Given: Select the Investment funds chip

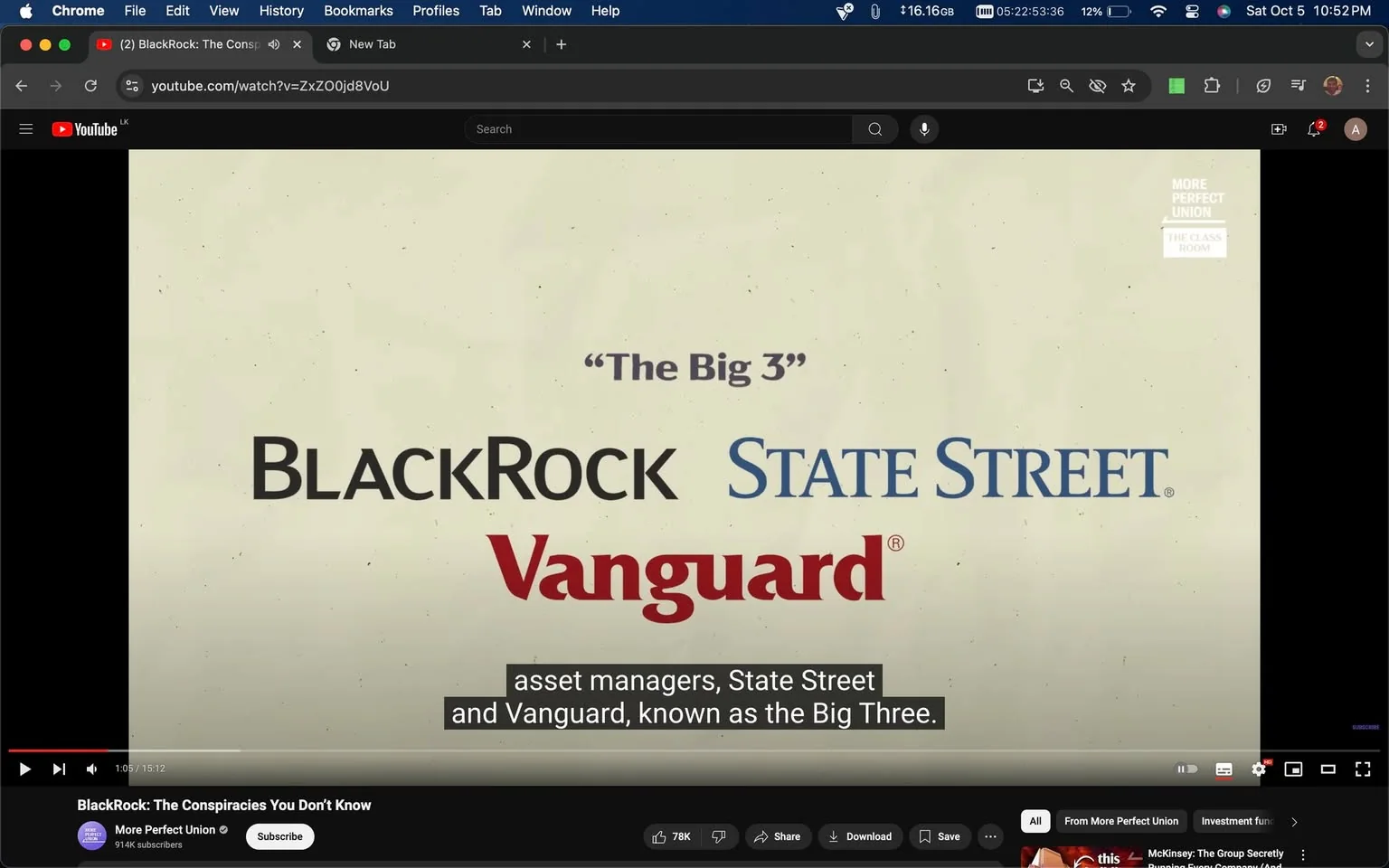Looking at the screenshot, I should click(1235, 821).
